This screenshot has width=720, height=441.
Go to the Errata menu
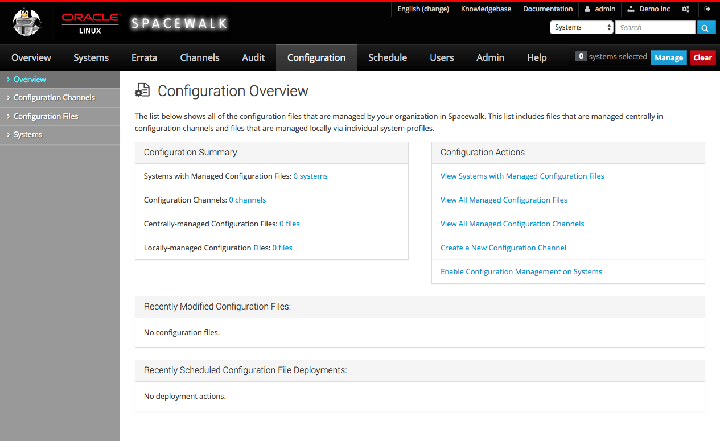click(x=144, y=57)
